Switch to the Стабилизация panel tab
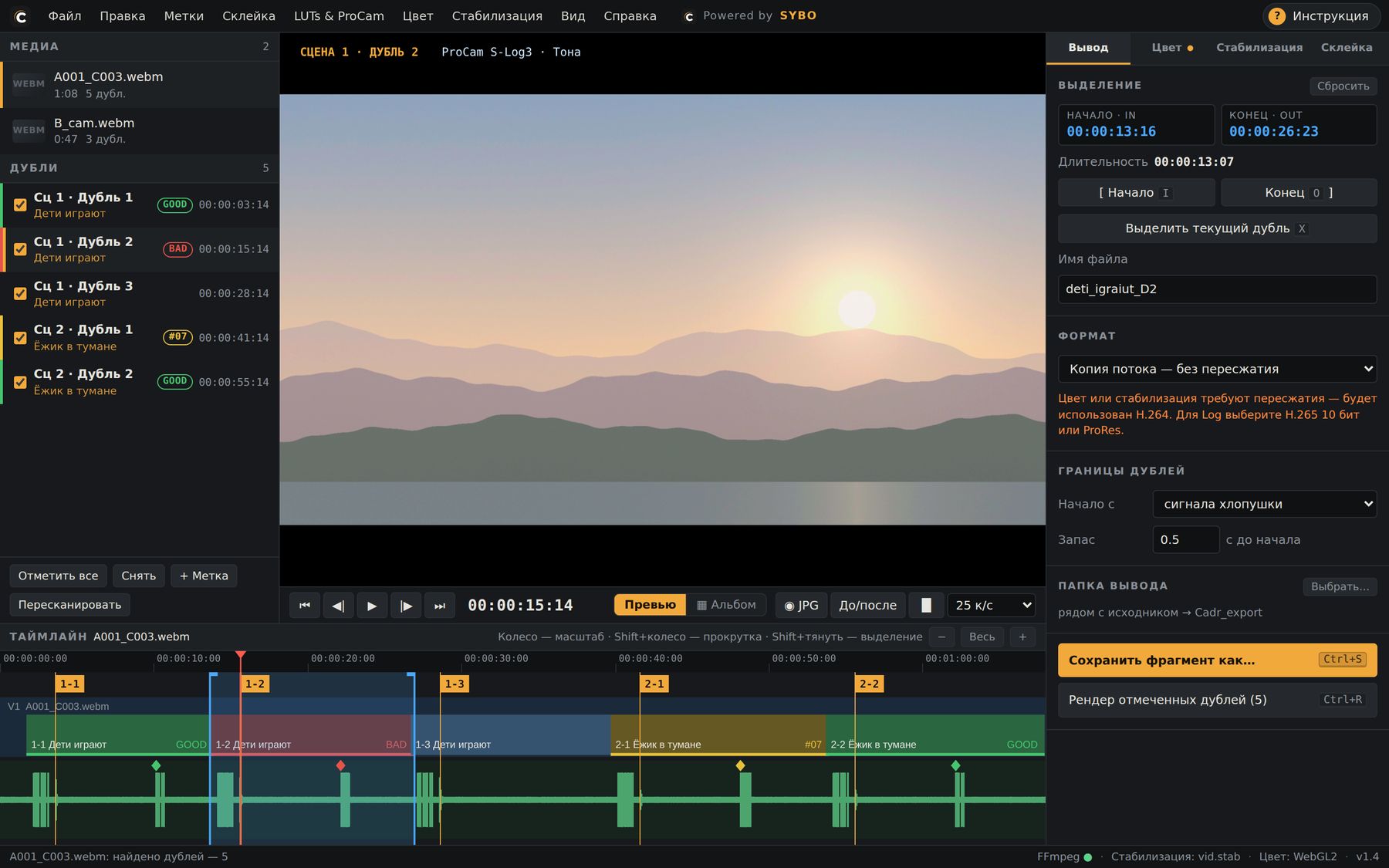 (1259, 48)
